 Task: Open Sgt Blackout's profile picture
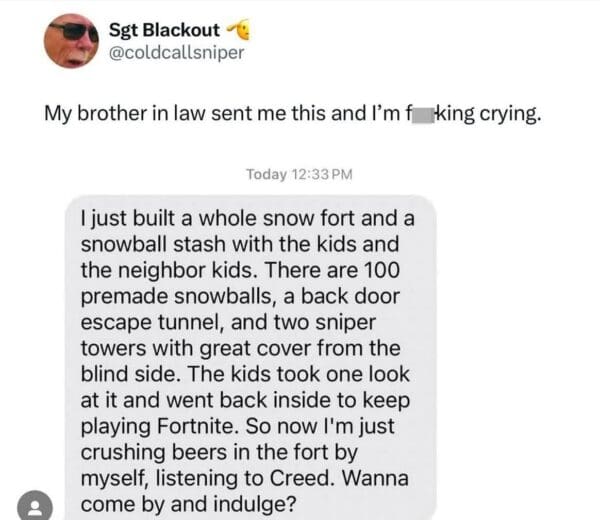click(x=71, y=41)
